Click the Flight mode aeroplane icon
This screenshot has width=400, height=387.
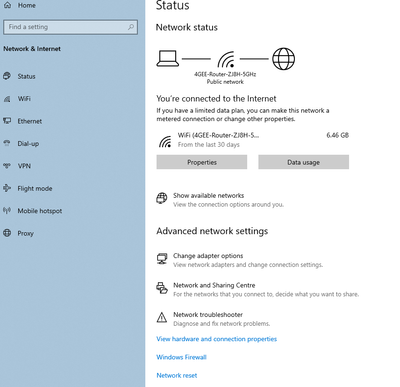[7, 188]
